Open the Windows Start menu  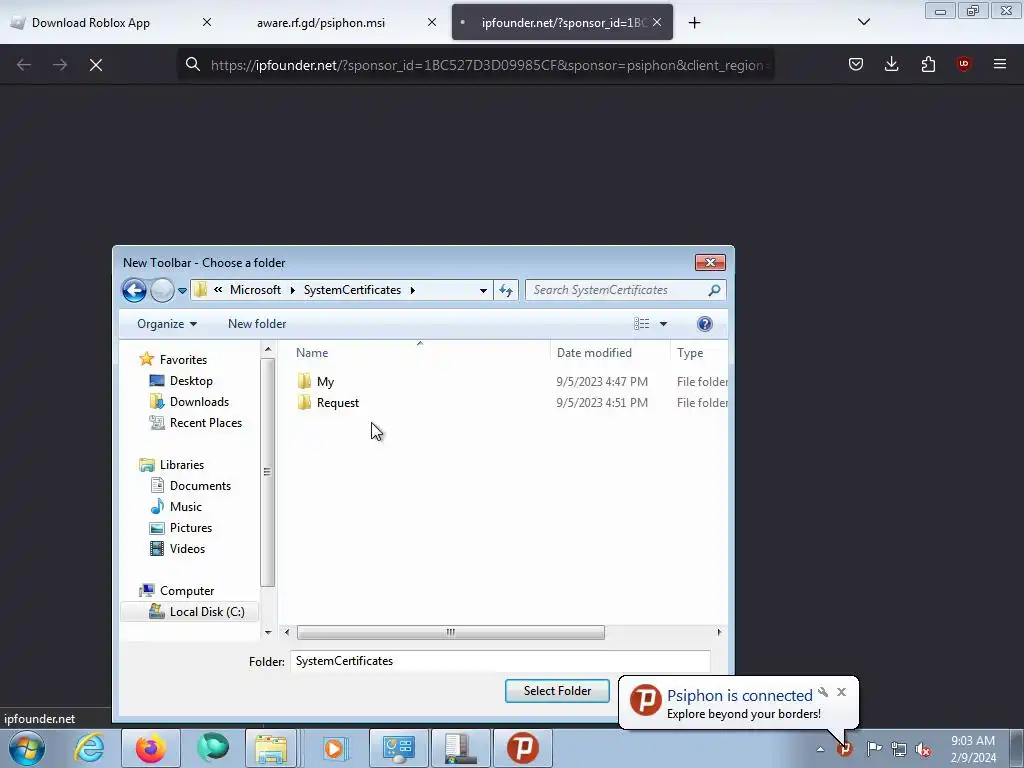(x=27, y=748)
